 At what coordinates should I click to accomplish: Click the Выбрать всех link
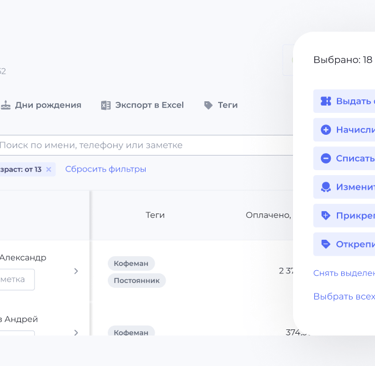pyautogui.click(x=344, y=296)
